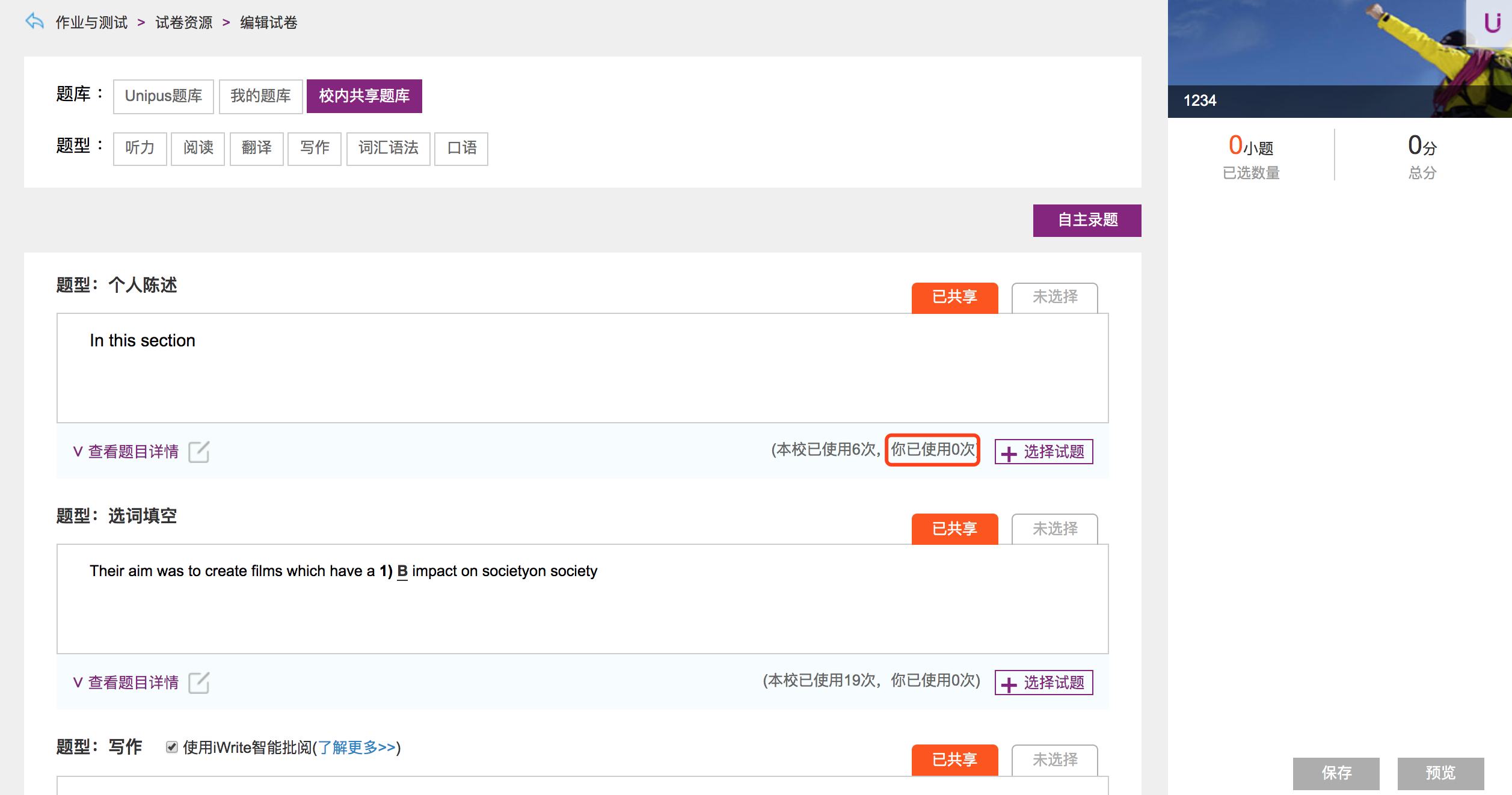
Task: Toggle 未选择 status for 选词填空 question
Action: point(1054,529)
